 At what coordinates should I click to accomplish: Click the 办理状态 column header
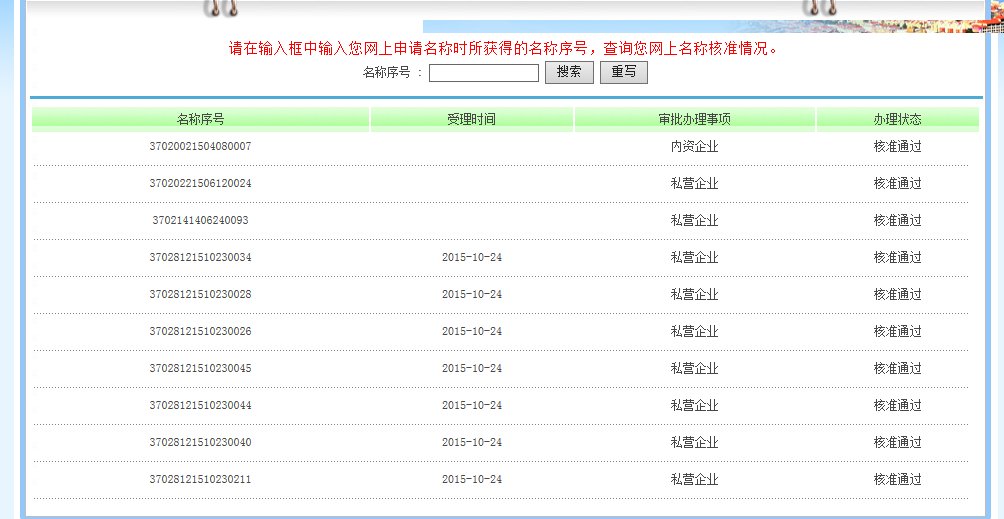898,119
